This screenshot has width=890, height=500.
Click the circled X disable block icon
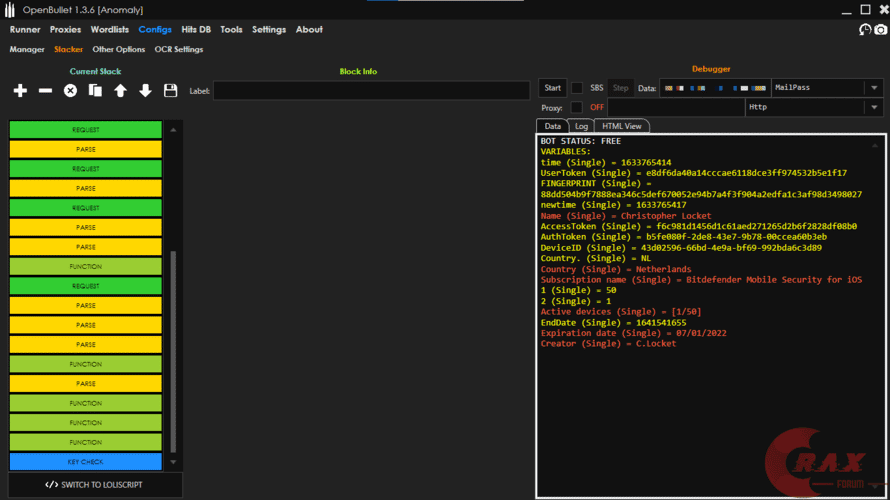70,91
